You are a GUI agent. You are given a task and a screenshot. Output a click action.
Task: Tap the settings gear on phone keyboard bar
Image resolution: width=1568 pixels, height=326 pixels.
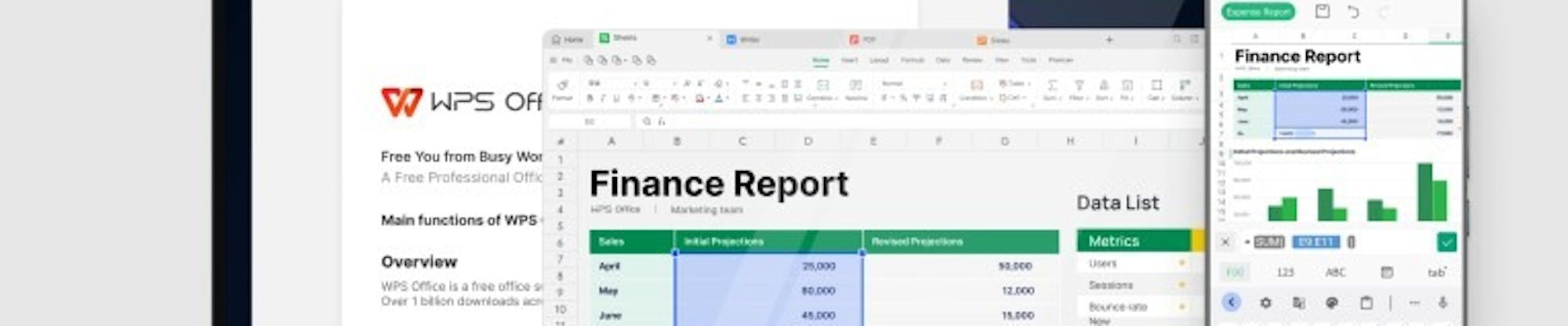pyautogui.click(x=1265, y=302)
